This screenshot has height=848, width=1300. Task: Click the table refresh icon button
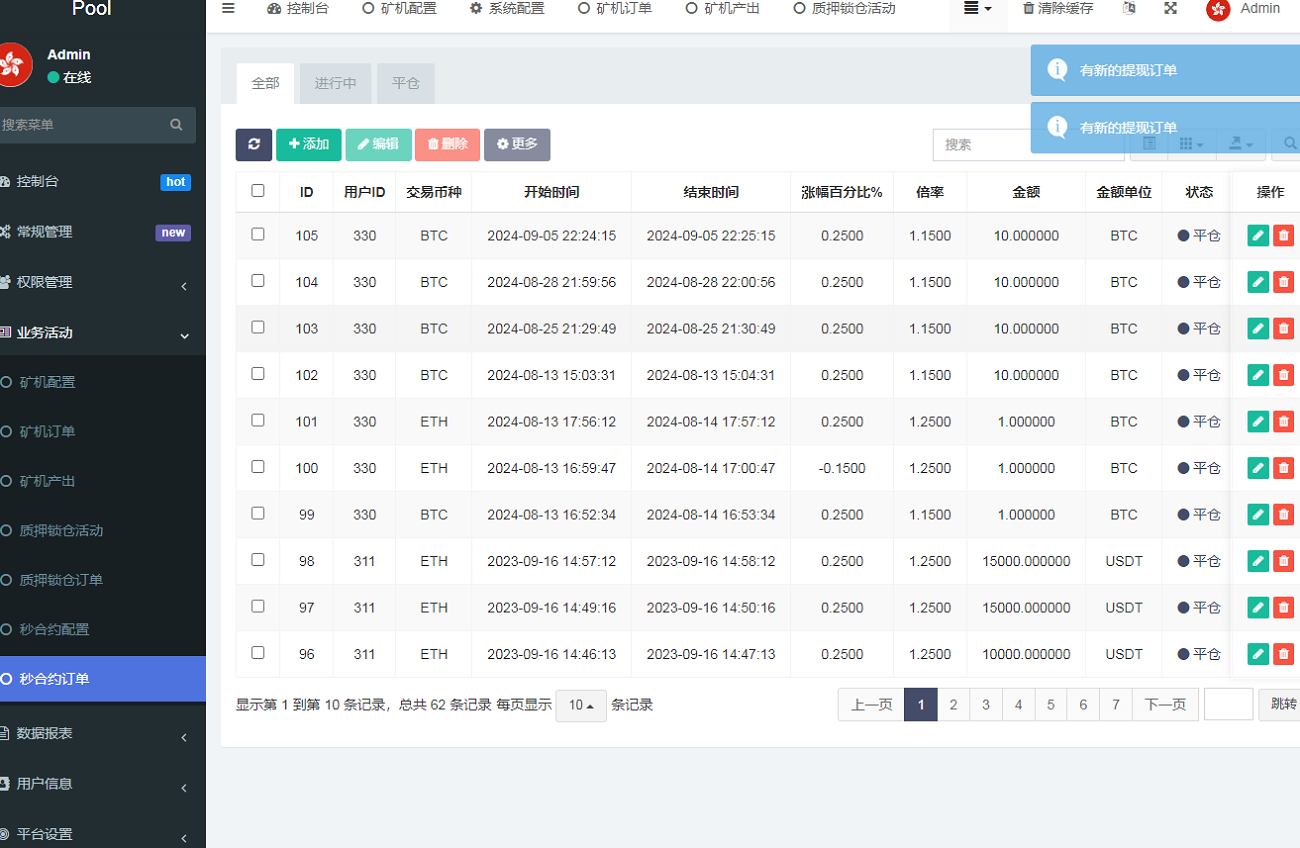click(x=254, y=145)
